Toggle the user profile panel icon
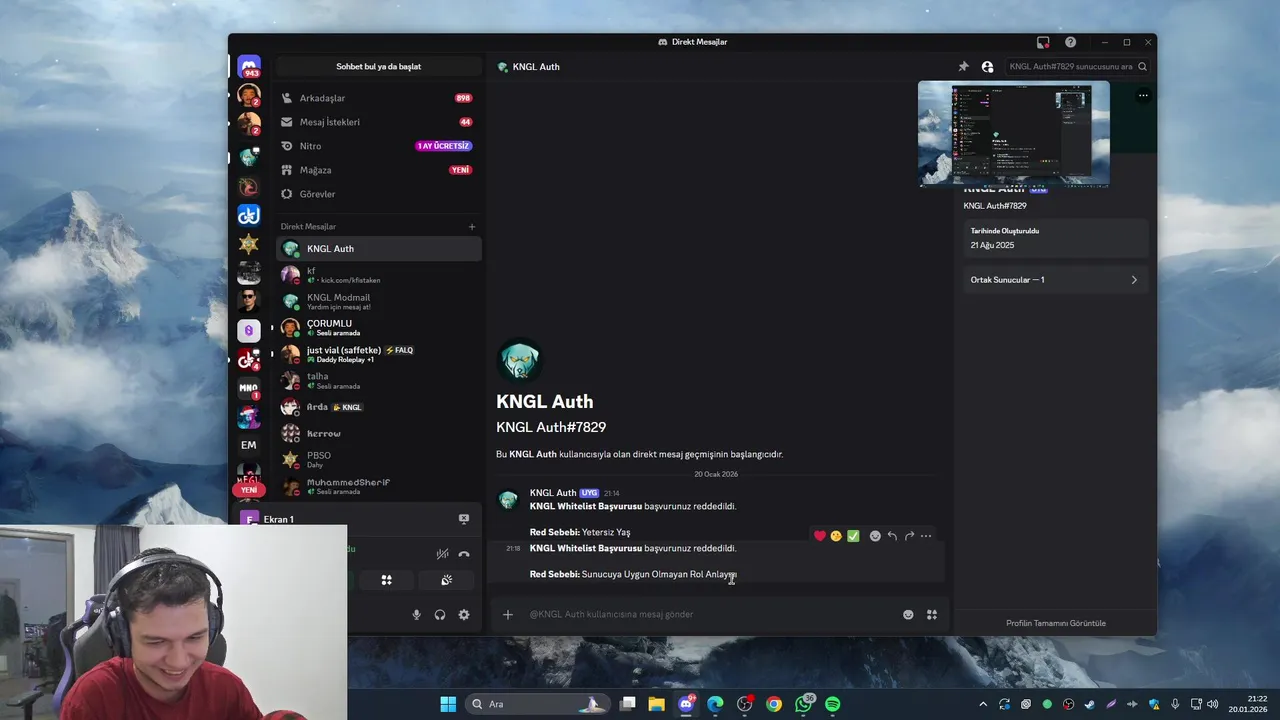The image size is (1280, 720). (987, 67)
